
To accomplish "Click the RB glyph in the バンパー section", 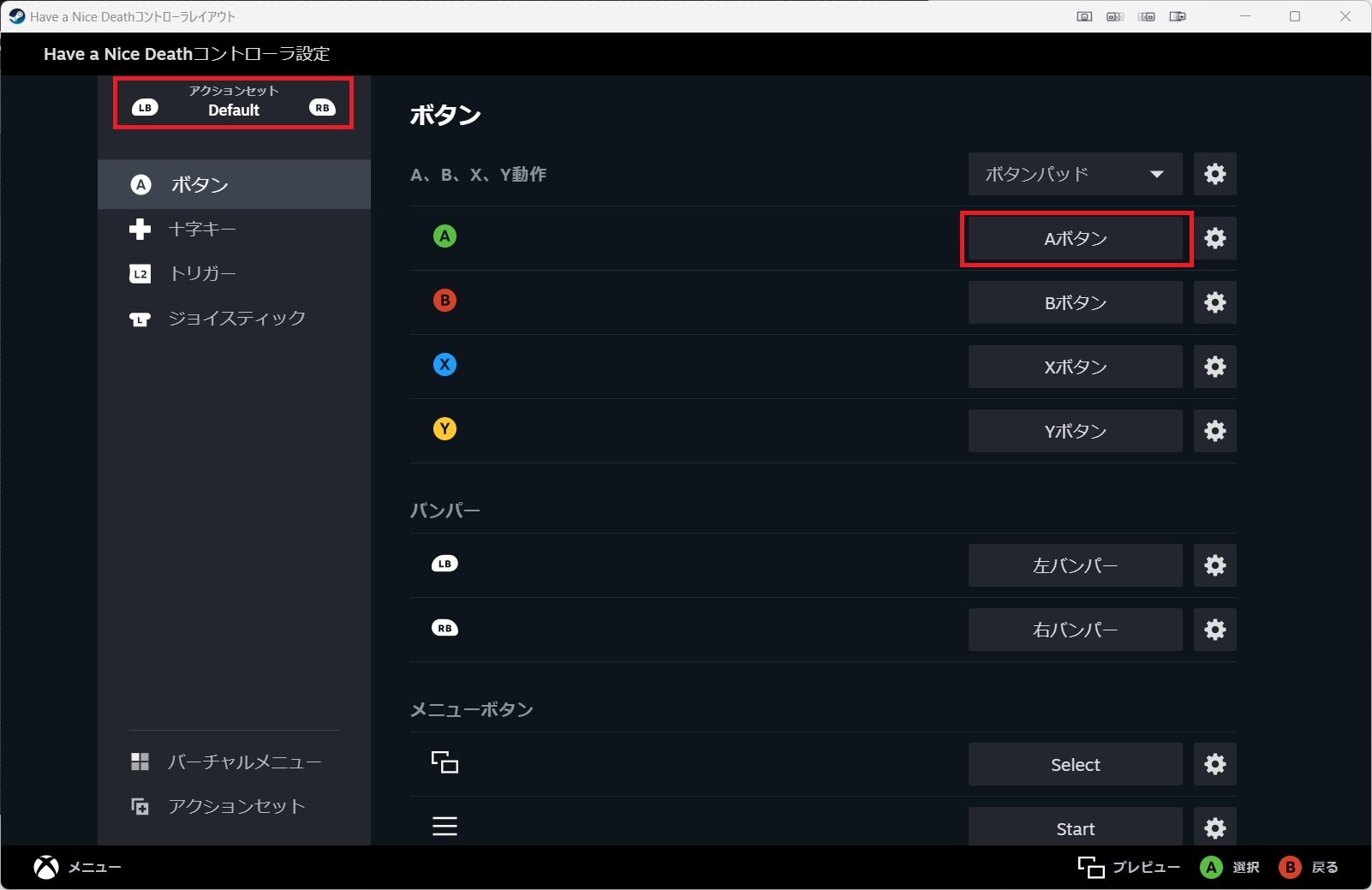I will tap(444, 628).
